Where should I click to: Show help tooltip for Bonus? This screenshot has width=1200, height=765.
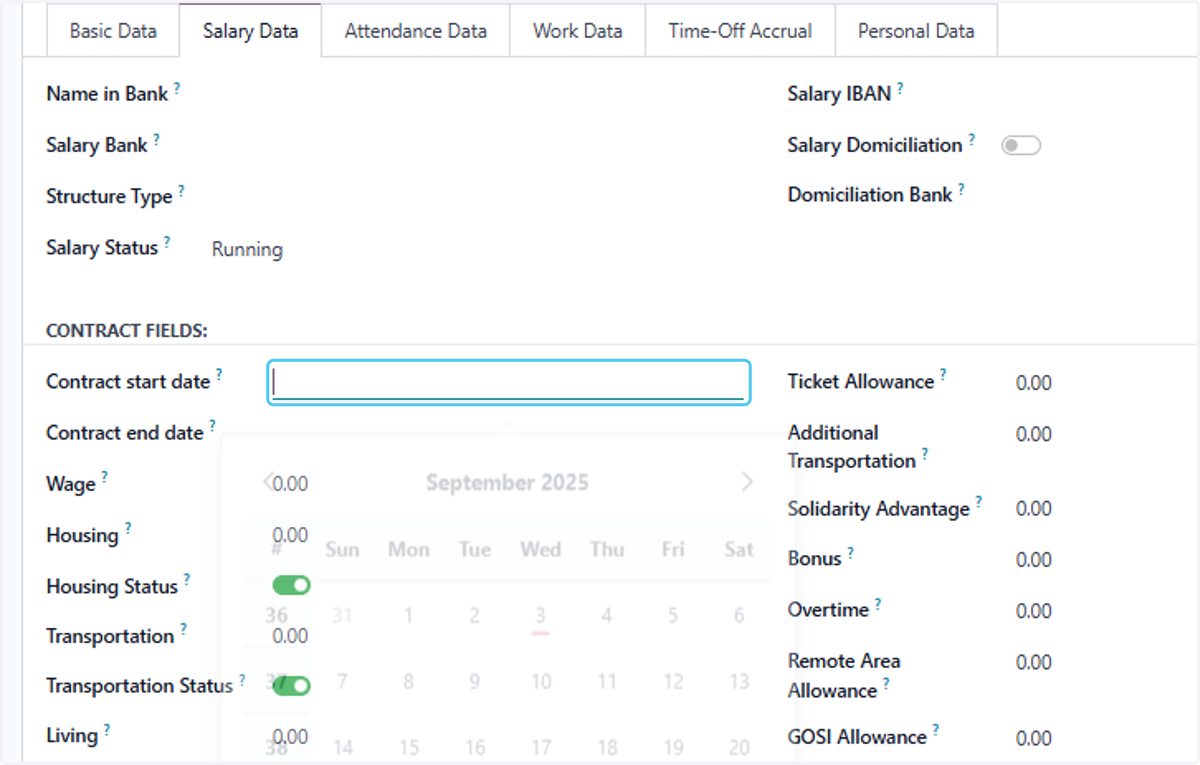(850, 553)
